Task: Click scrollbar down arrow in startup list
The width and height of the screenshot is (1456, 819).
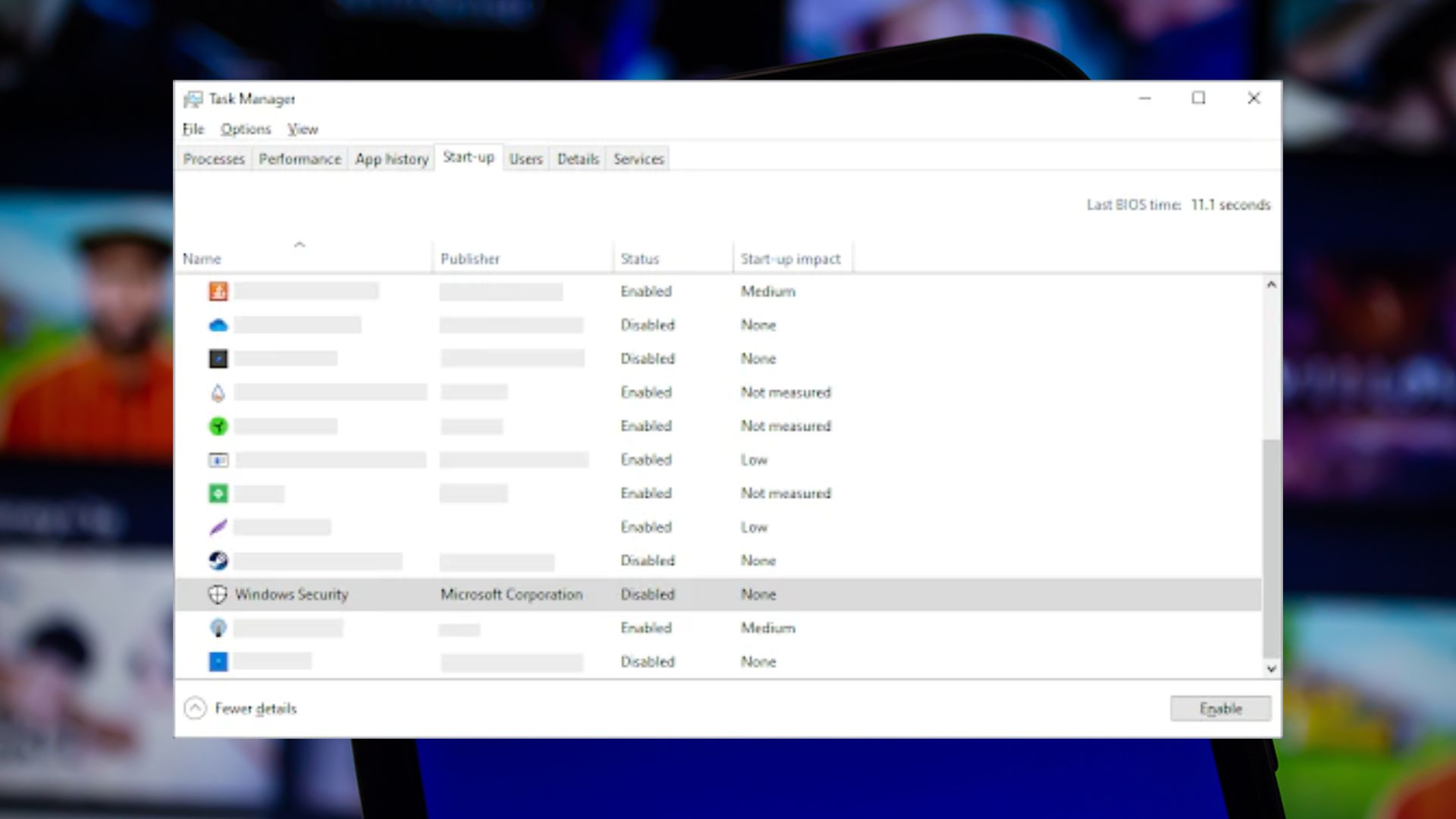Action: click(x=1271, y=669)
